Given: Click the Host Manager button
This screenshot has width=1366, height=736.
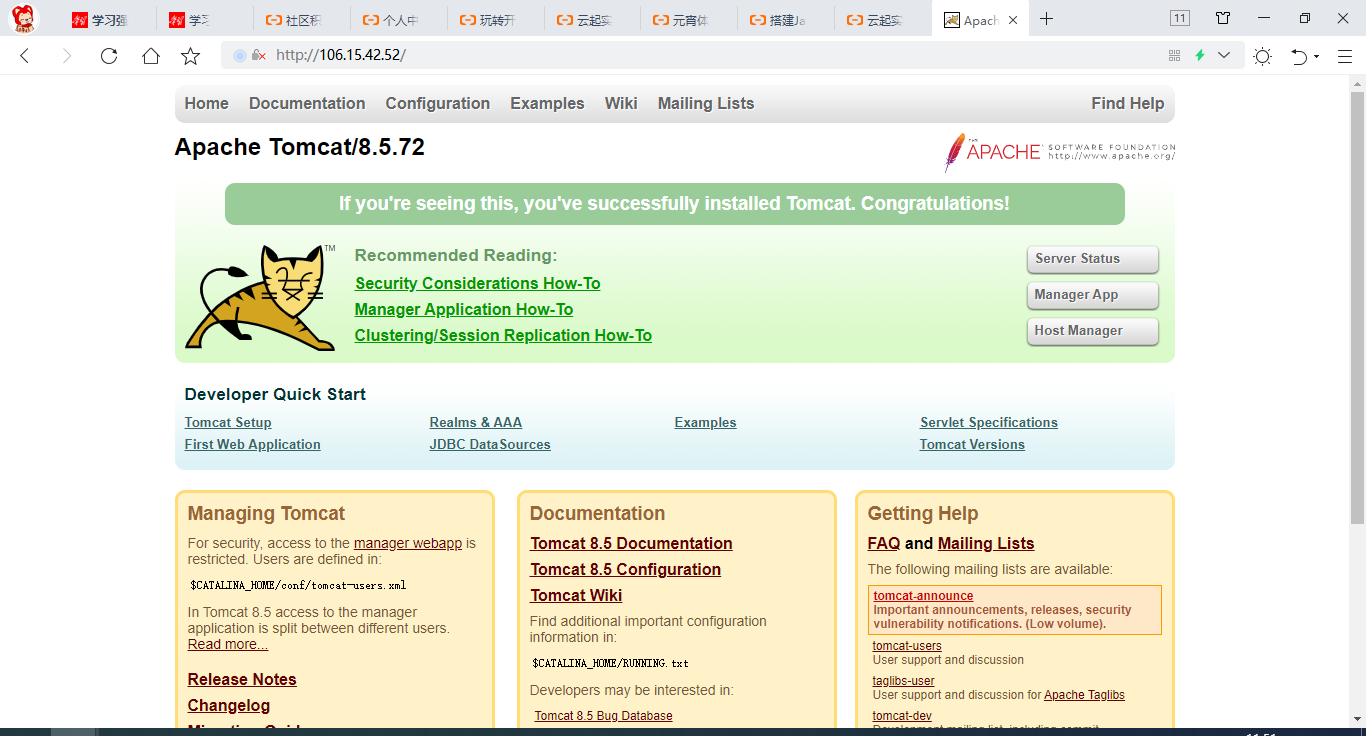Looking at the screenshot, I should pyautogui.click(x=1092, y=331).
